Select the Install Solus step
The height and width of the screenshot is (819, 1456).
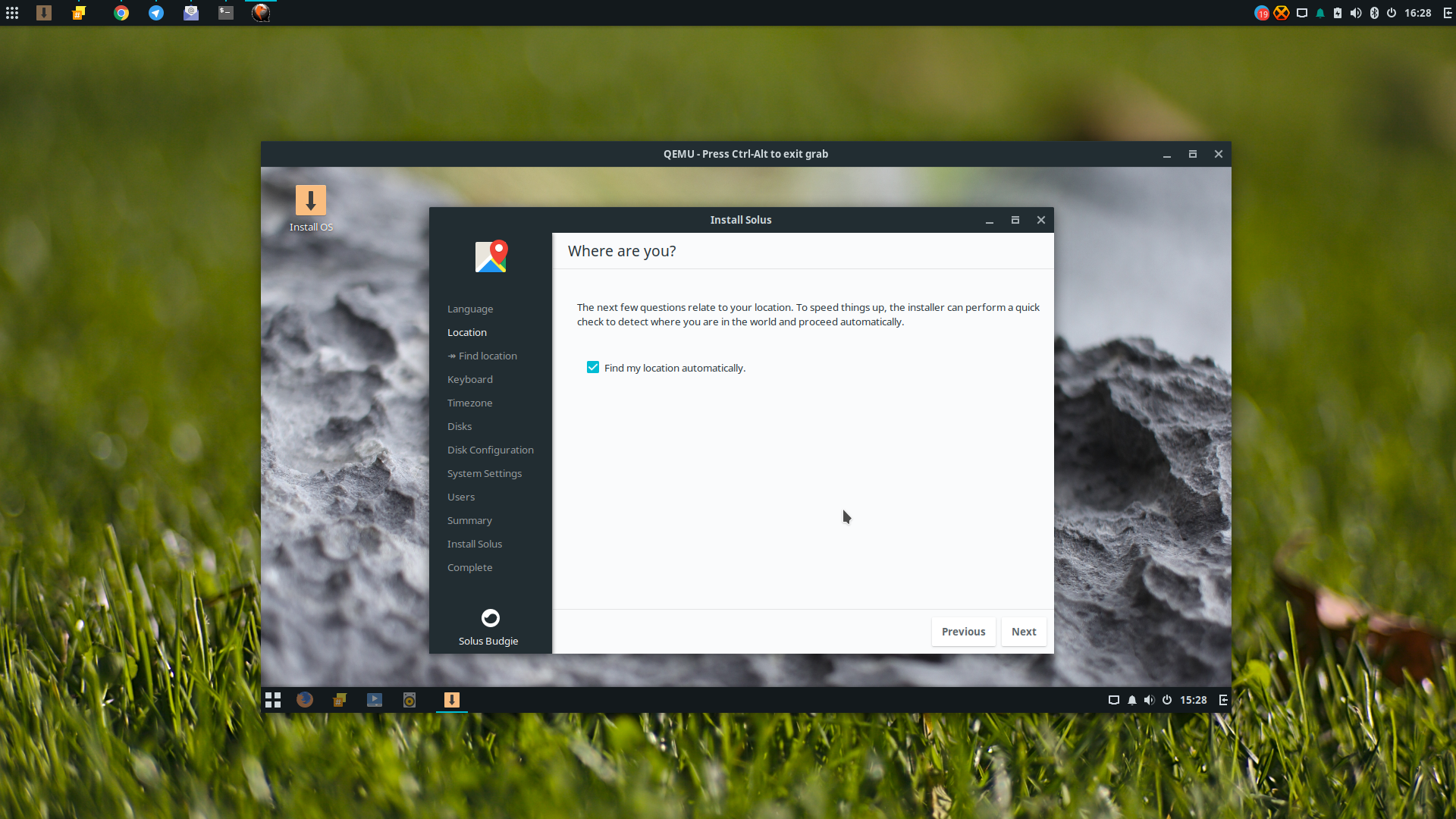pyautogui.click(x=475, y=544)
